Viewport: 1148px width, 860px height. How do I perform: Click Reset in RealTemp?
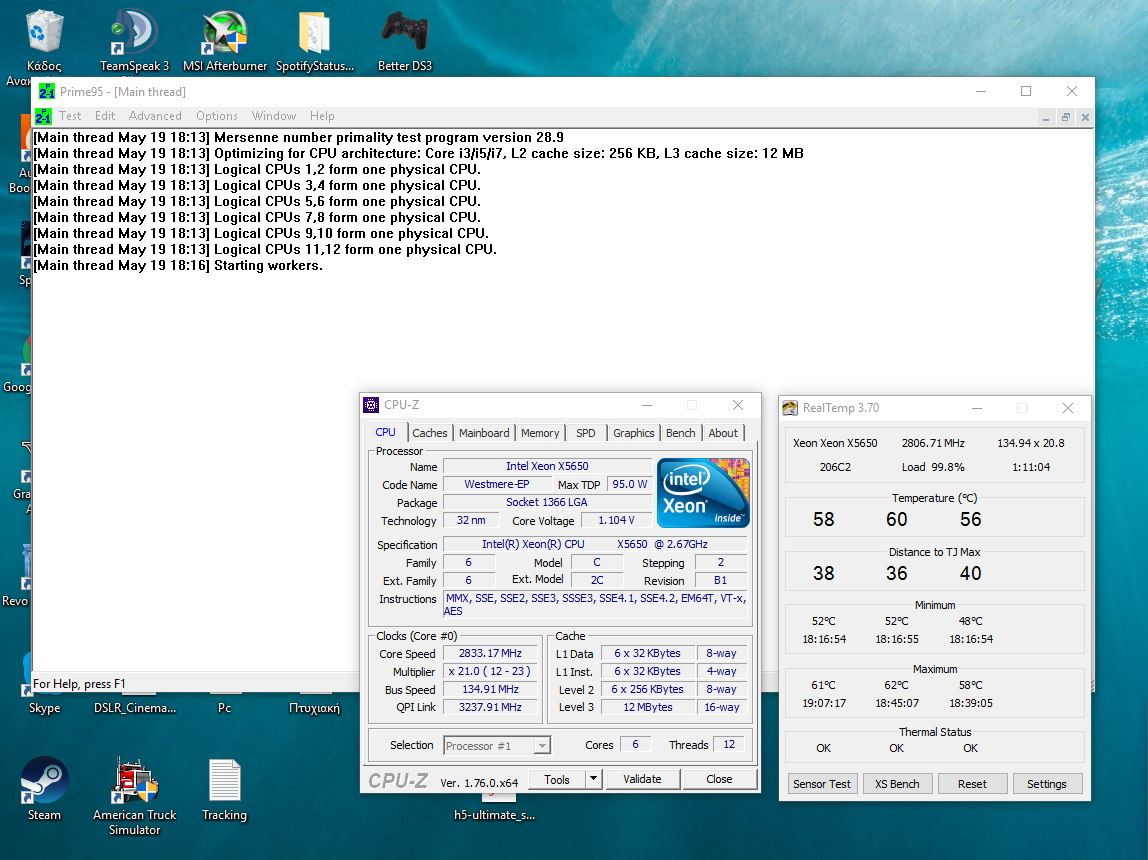point(972,783)
